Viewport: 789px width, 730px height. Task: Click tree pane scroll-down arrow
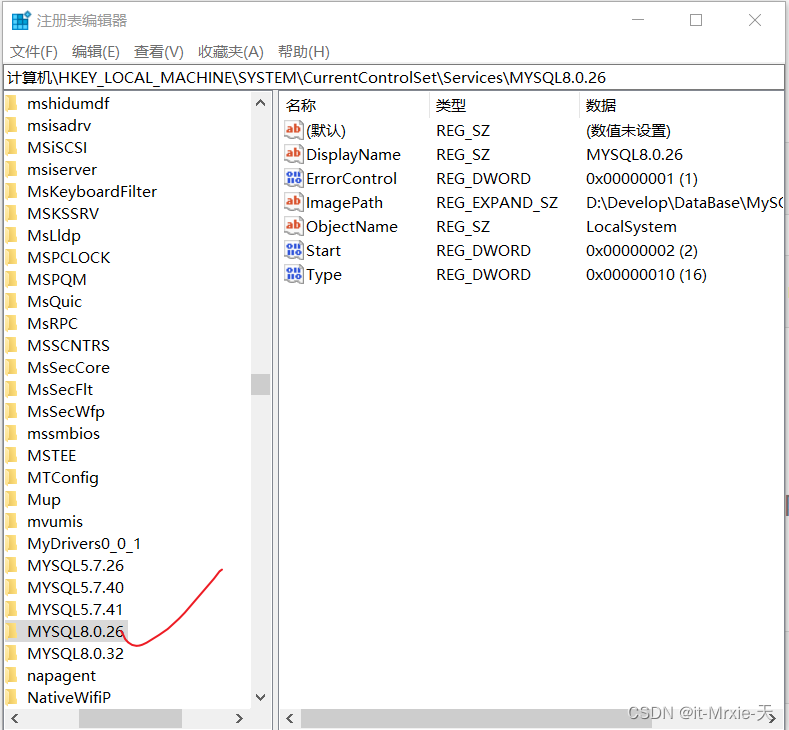[x=260, y=697]
